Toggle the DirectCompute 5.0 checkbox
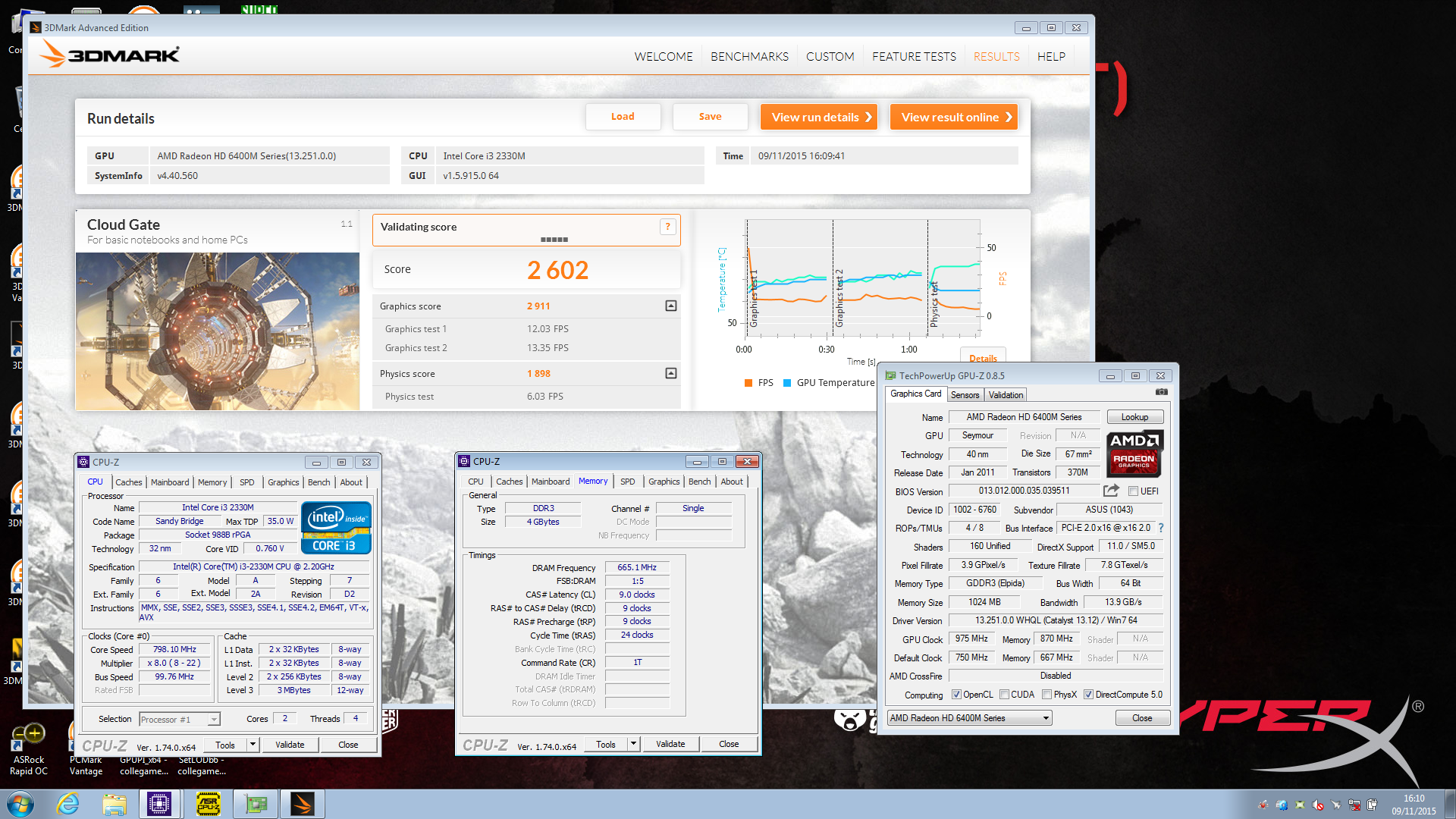Screen dimensions: 1456x819 (x=1088, y=695)
